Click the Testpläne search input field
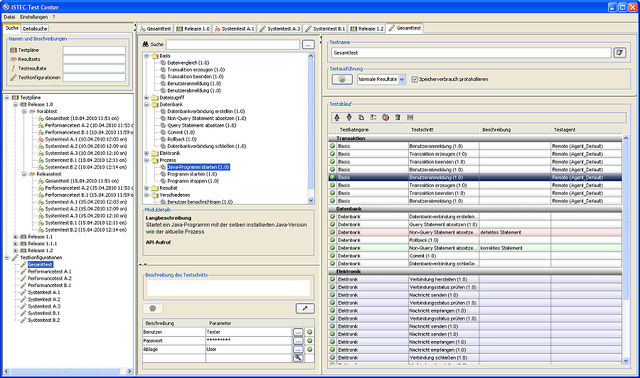 [94, 50]
